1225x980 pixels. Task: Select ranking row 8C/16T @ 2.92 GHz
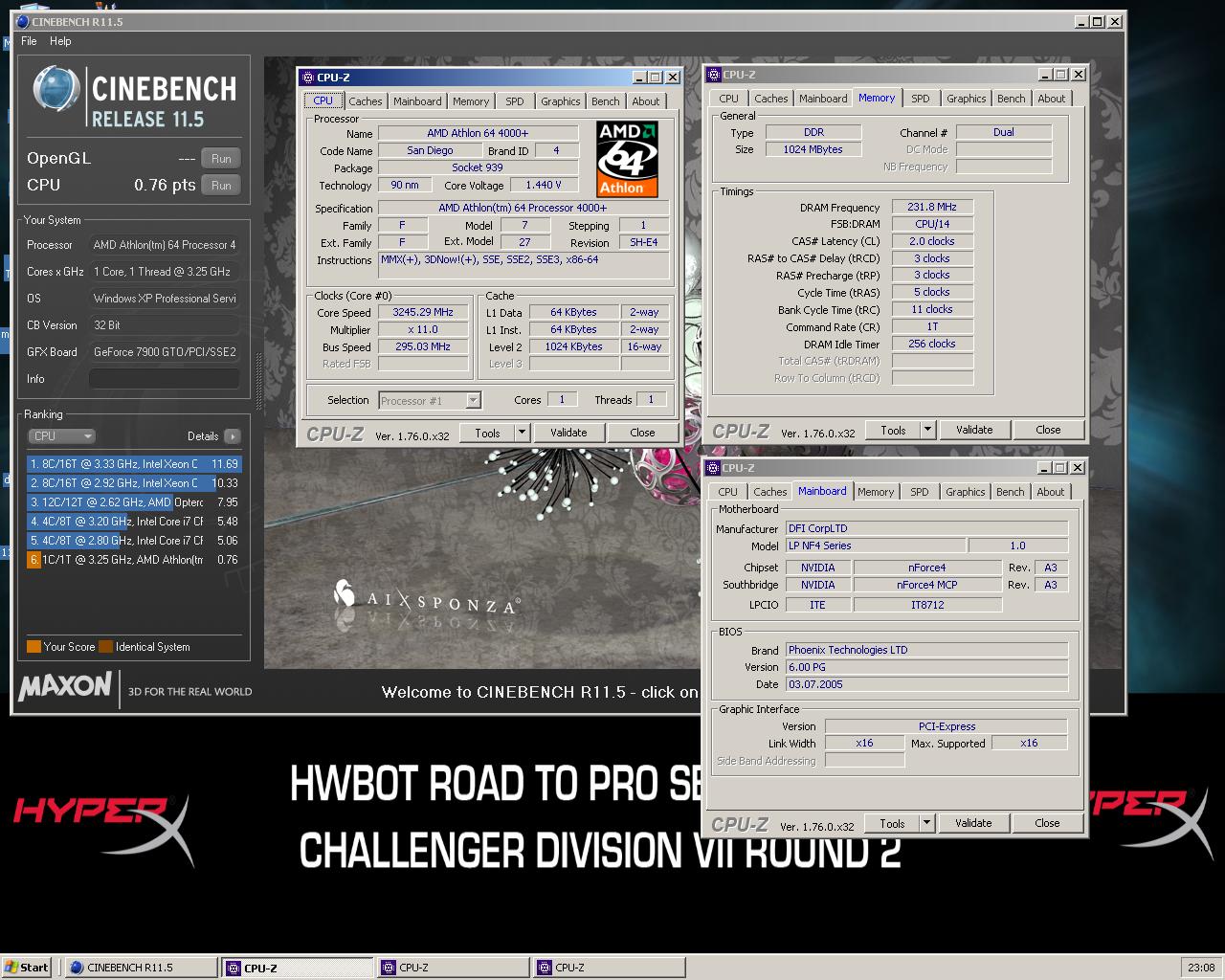(x=134, y=483)
